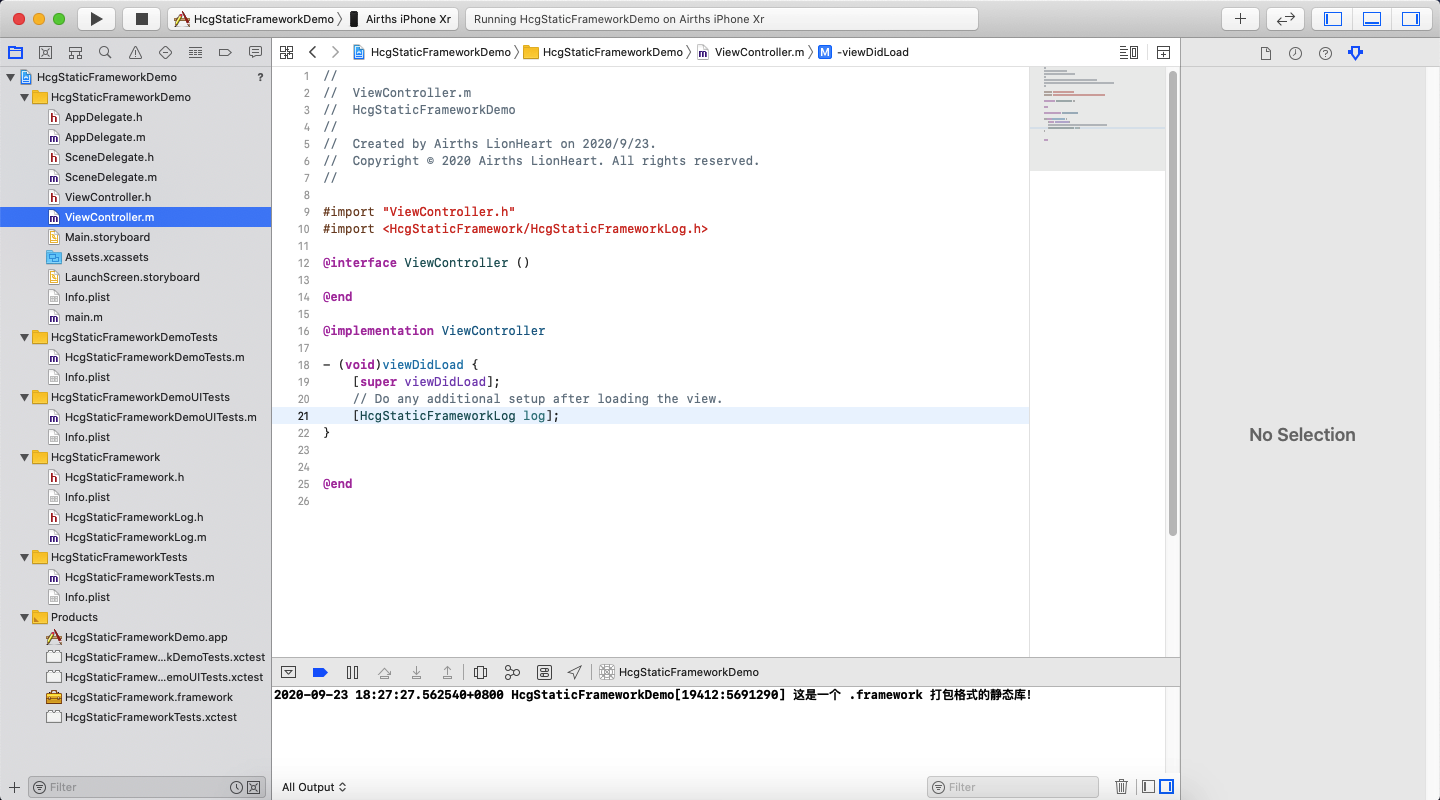The width and height of the screenshot is (1440, 800).
Task: Activate the View Debugger hierarchy icon
Action: (481, 672)
